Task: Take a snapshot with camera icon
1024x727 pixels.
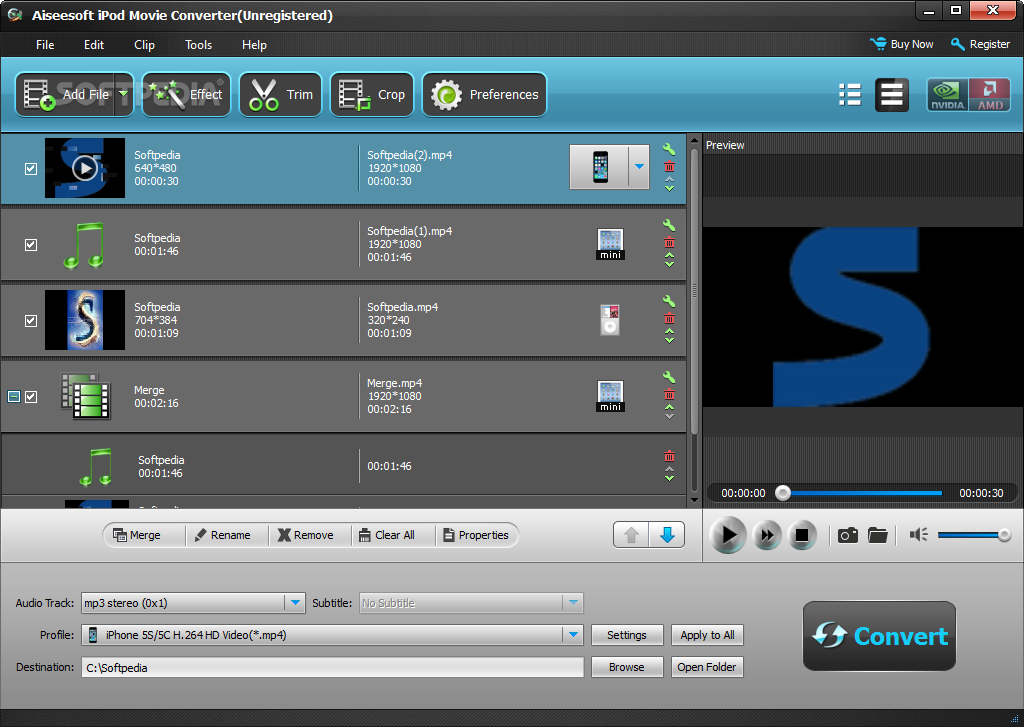Action: coord(848,536)
